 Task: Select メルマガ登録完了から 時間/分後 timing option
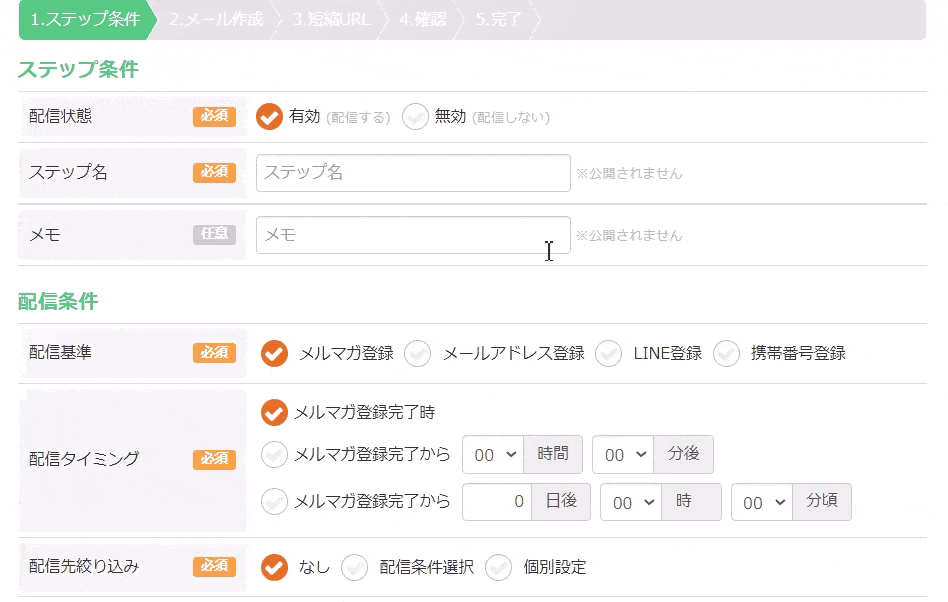click(x=274, y=455)
